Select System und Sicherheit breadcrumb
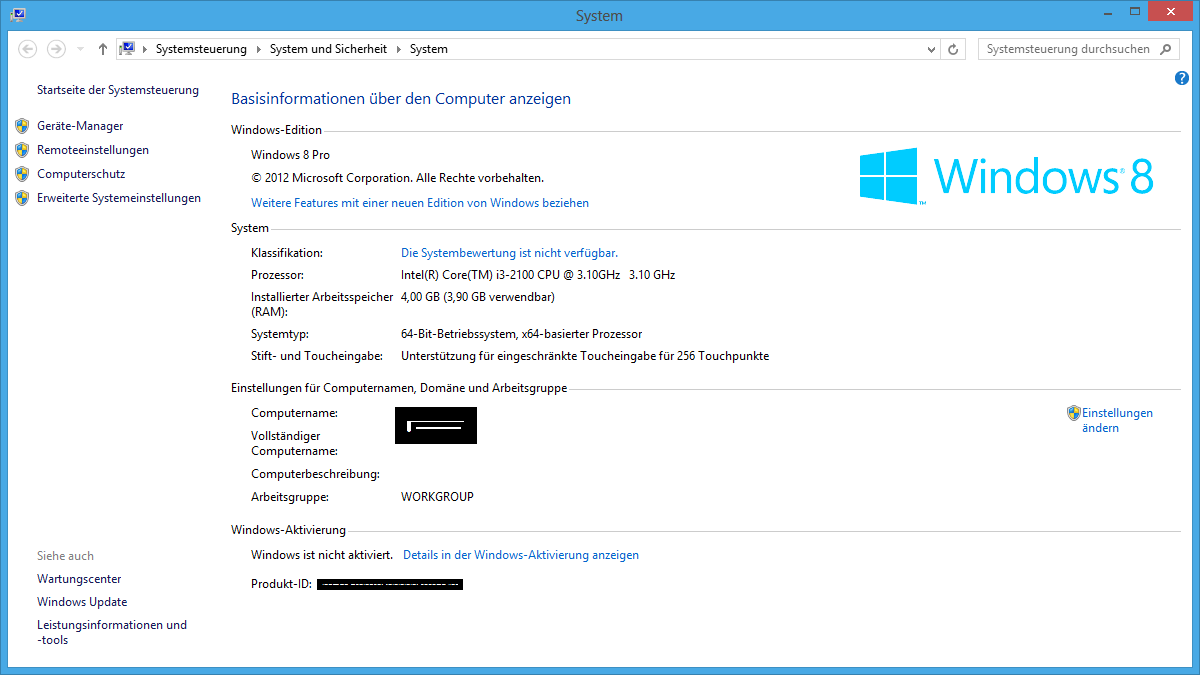The image size is (1200, 675). [x=328, y=49]
